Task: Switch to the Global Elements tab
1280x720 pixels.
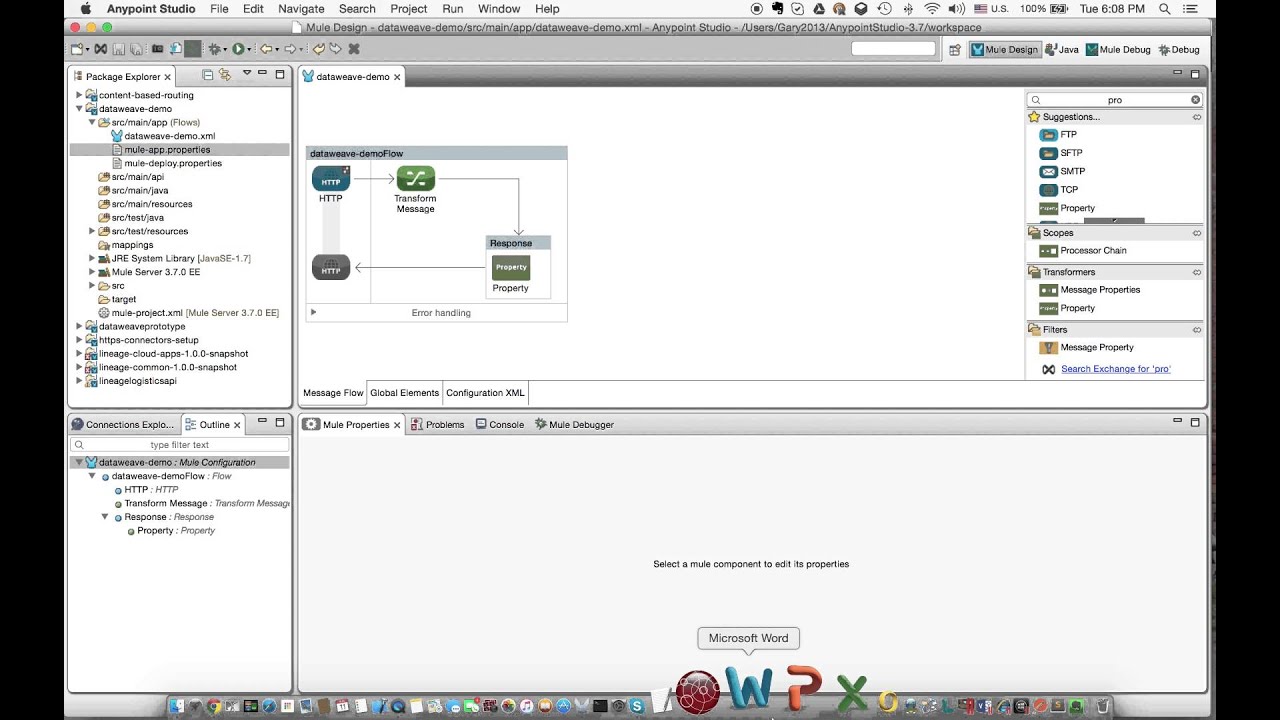Action: [x=404, y=393]
